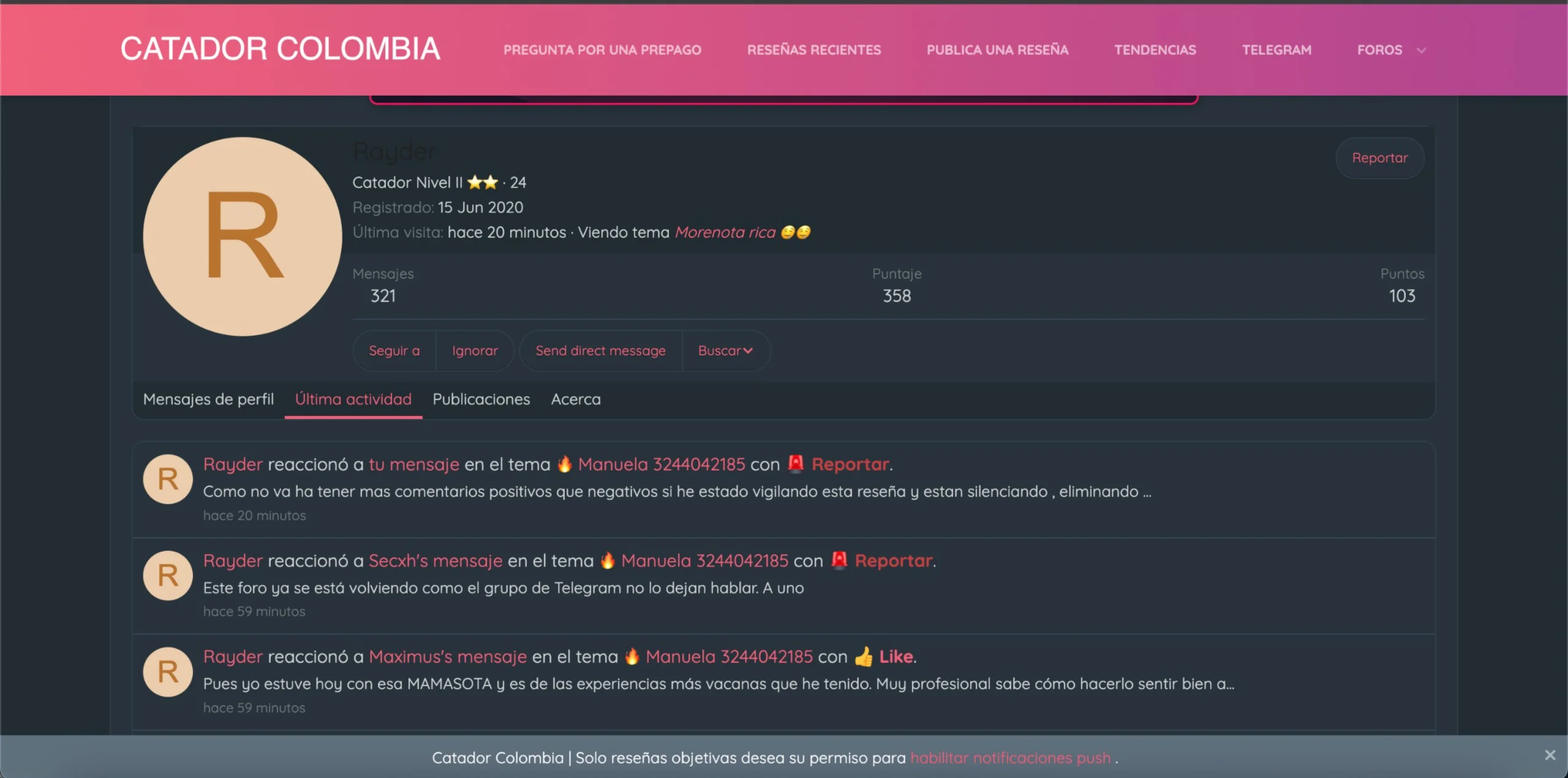
Task: Follow user with Seguir a button
Action: (x=394, y=350)
